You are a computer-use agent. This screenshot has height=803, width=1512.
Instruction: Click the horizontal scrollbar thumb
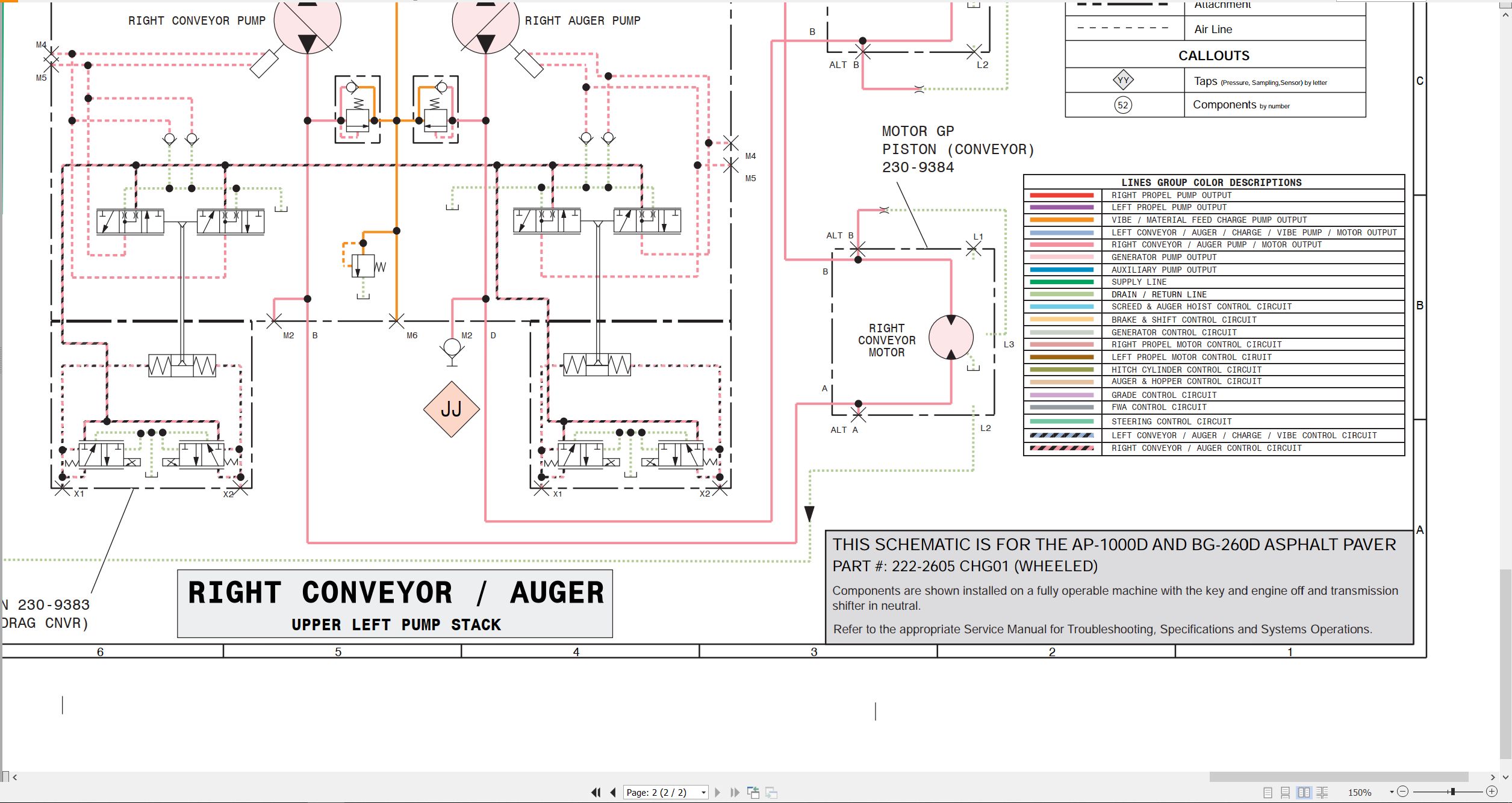point(1339,777)
